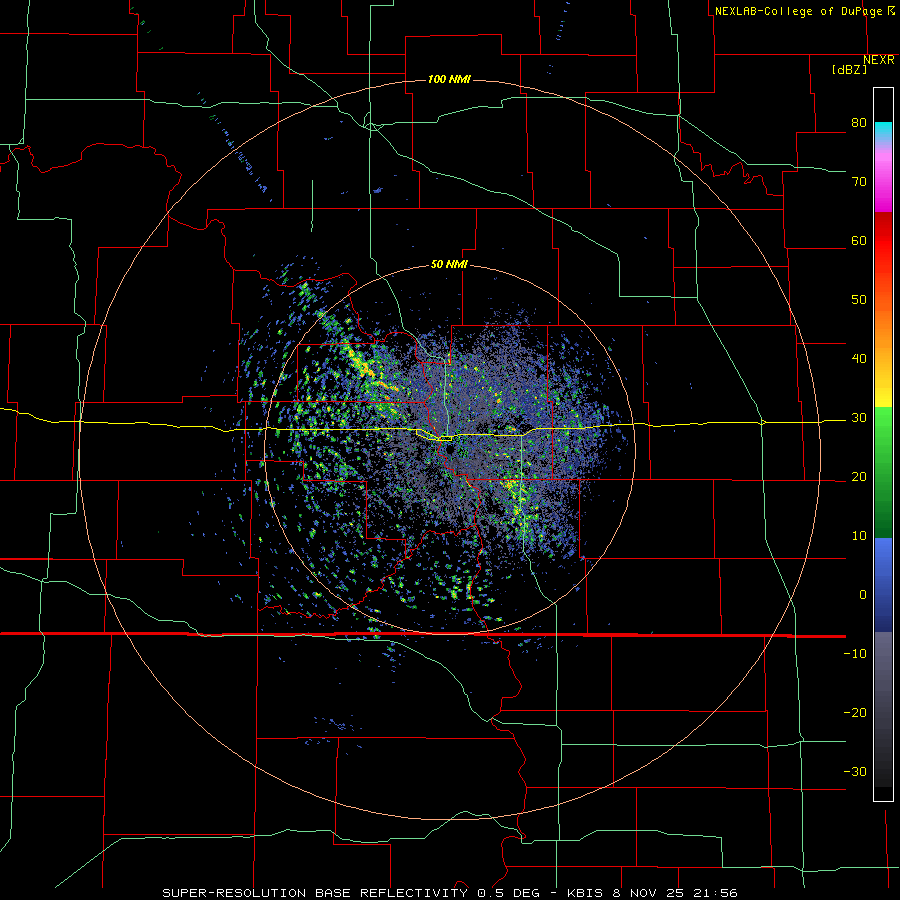
Task: Click the NEXR label above color scale
Action: coord(879,60)
